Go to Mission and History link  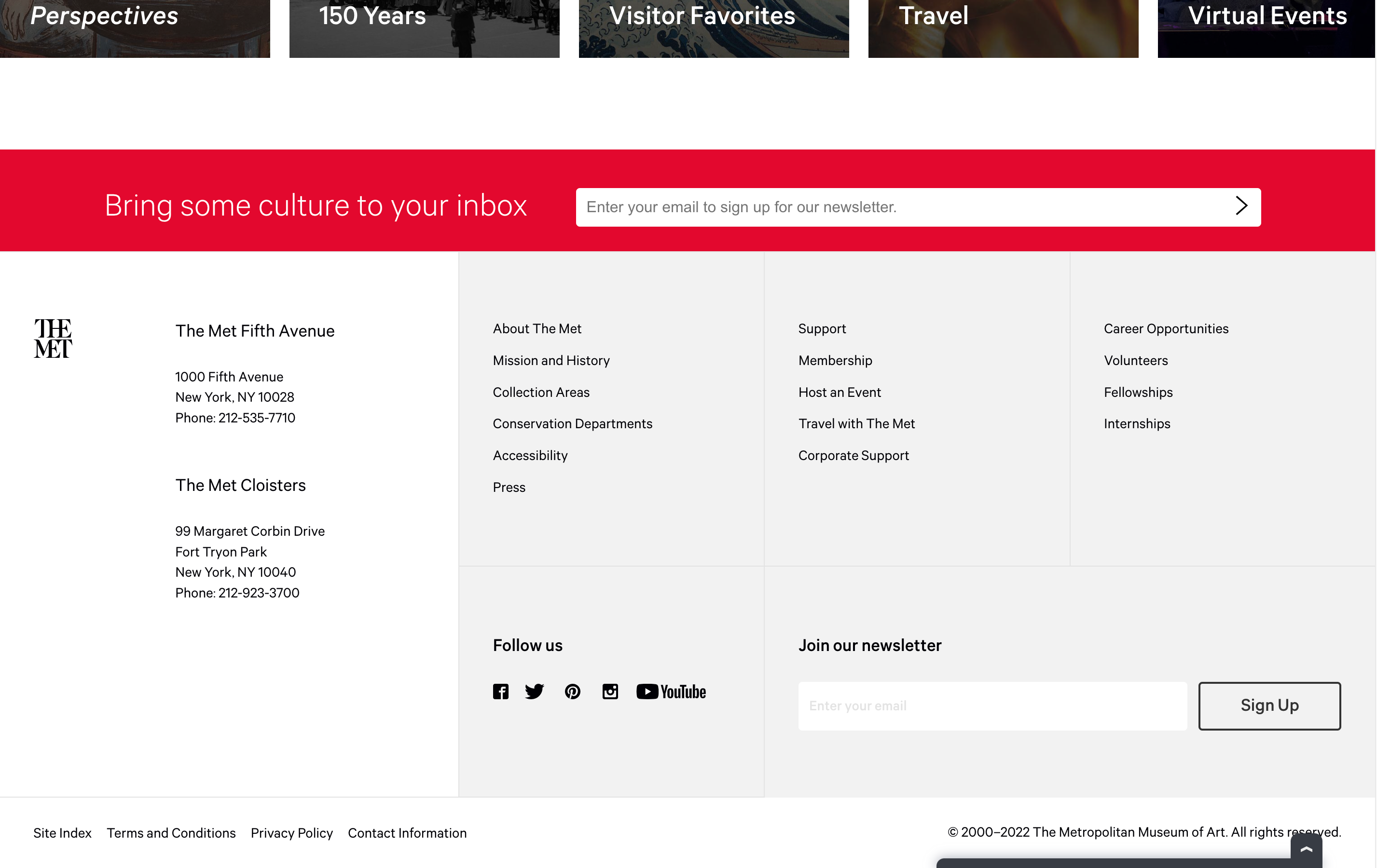coord(551,361)
